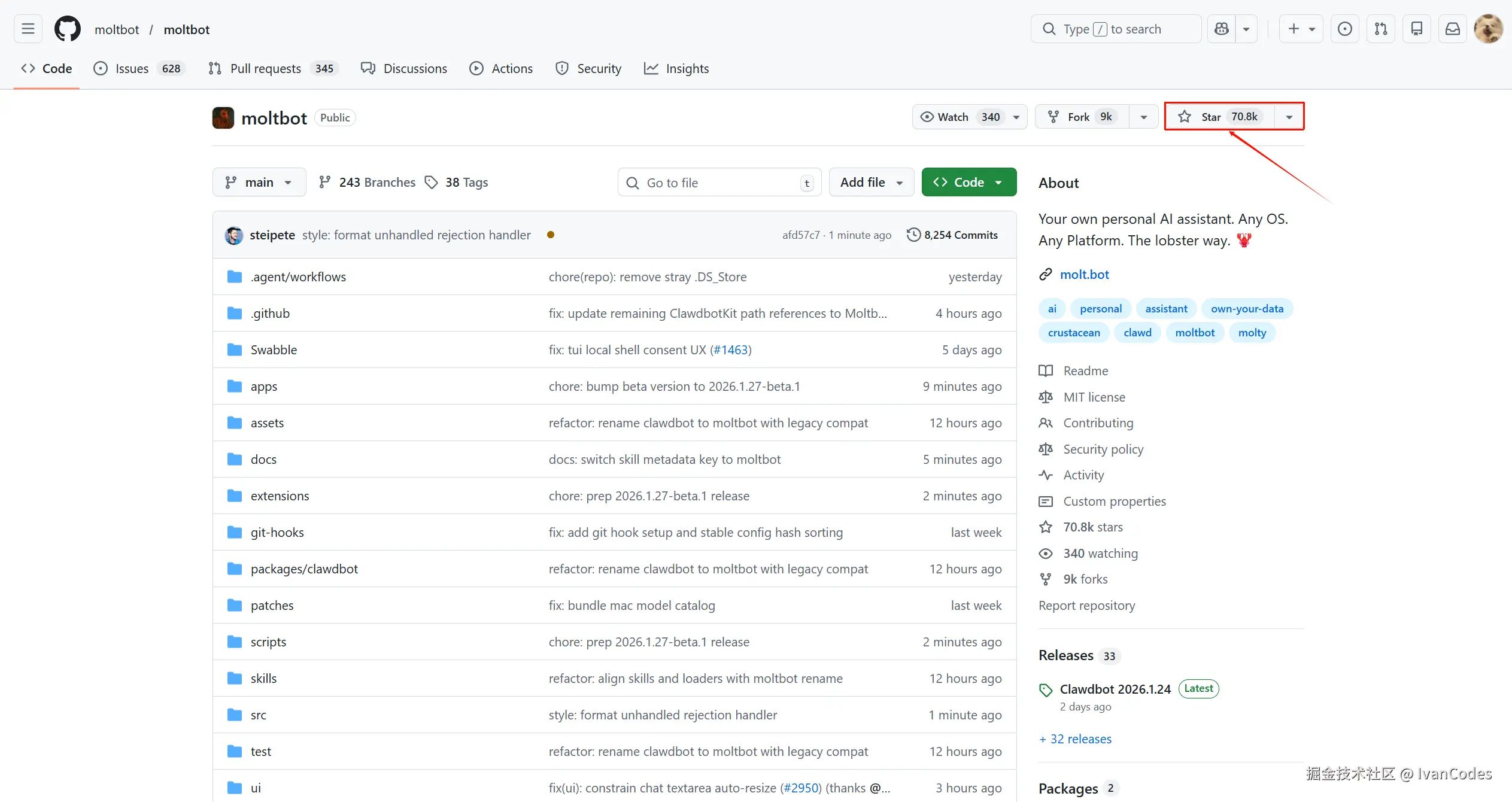This screenshot has width=1512, height=802.
Task: Click the GitHub logo icon
Action: [x=68, y=29]
